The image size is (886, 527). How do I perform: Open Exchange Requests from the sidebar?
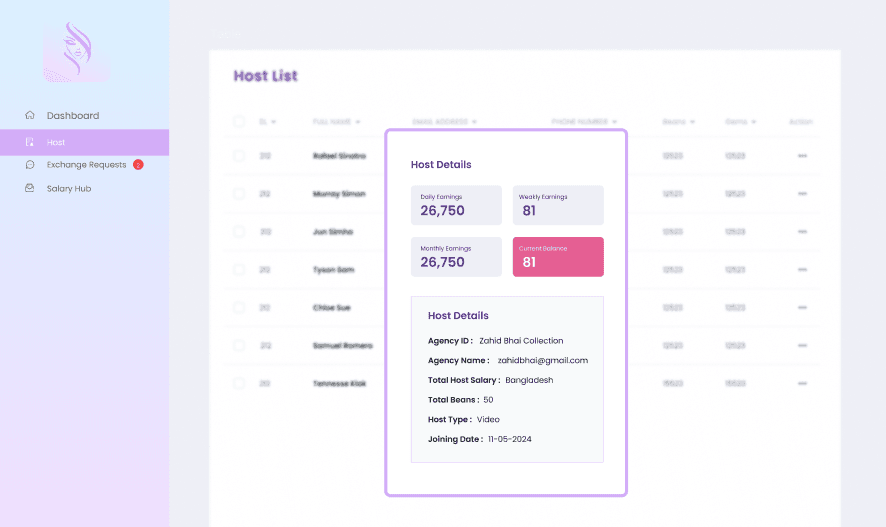[86, 164]
